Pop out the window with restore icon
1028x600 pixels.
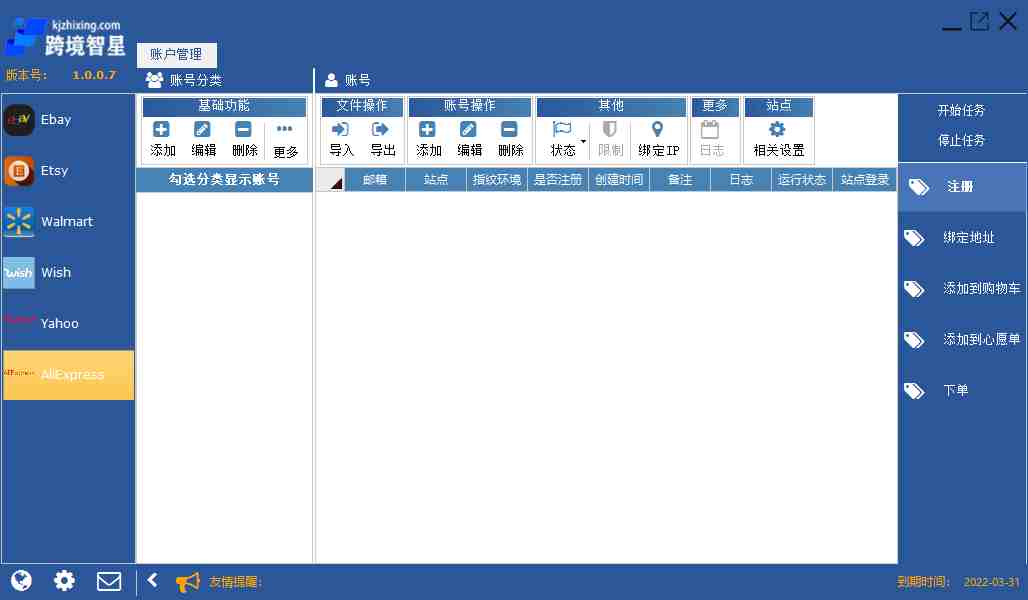point(979,21)
